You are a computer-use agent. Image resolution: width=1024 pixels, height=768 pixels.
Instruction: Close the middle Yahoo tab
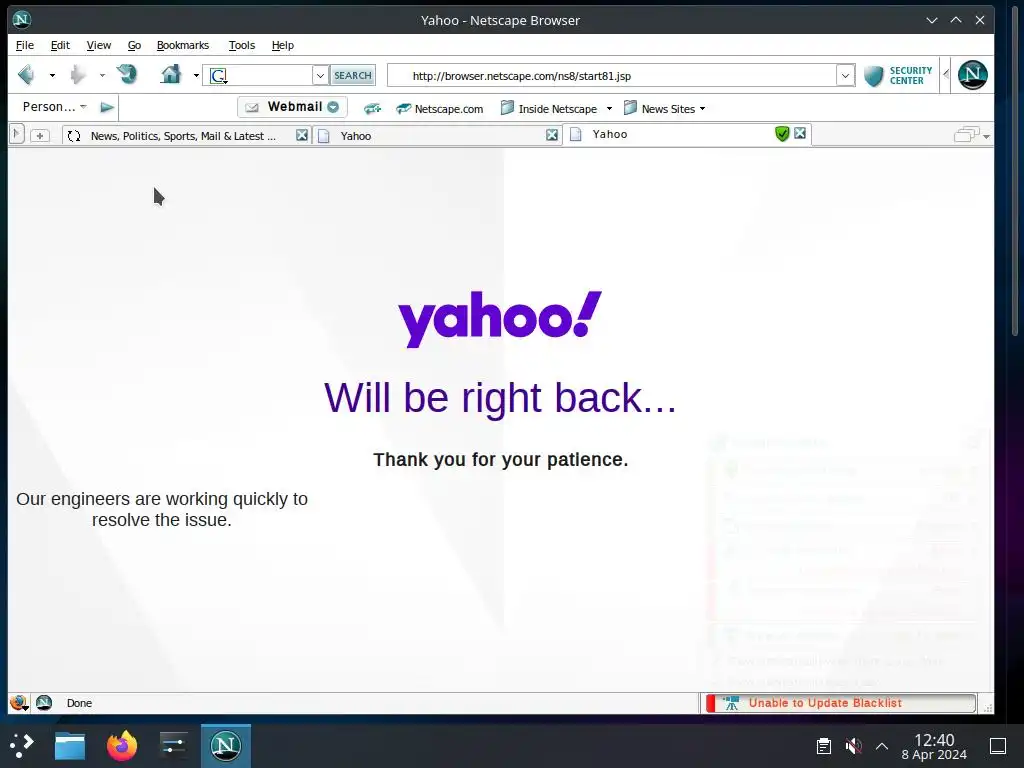coord(552,135)
